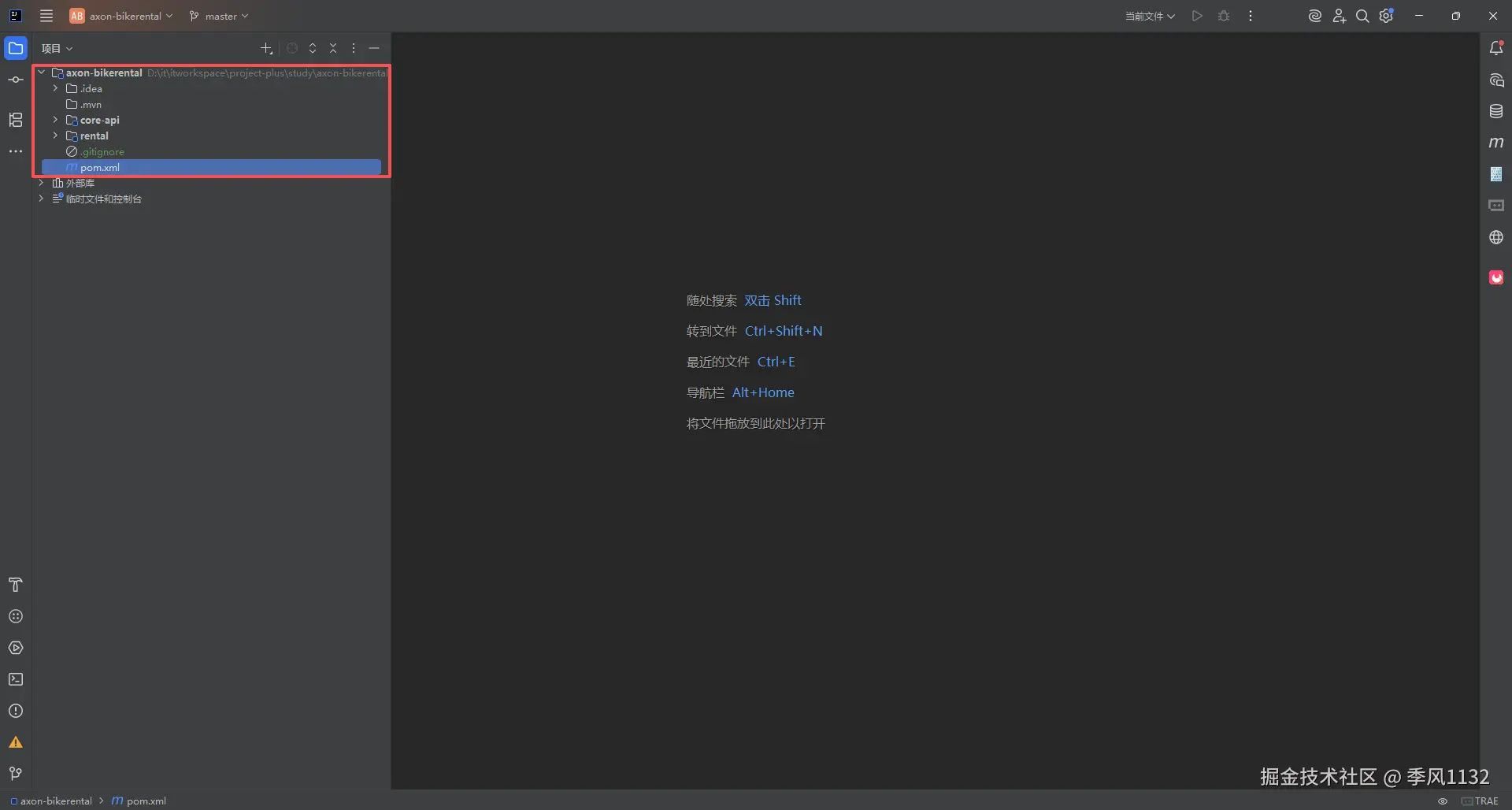Click the 将文件拖放到此处以打开 hint text
1512x810 pixels.
point(756,423)
